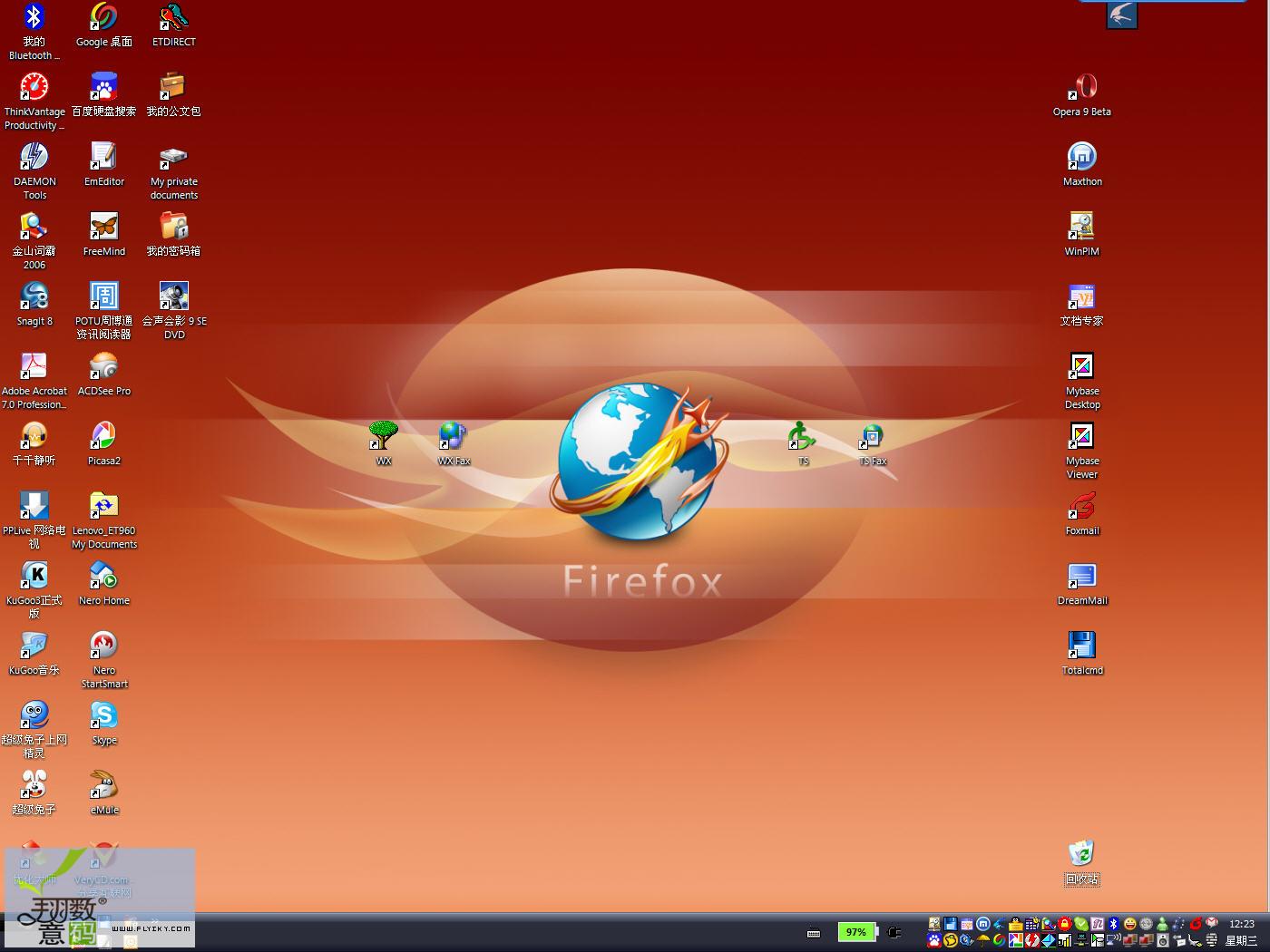Image resolution: width=1270 pixels, height=952 pixels.
Task: Click the speaker volume tray icon
Action: point(1163,940)
